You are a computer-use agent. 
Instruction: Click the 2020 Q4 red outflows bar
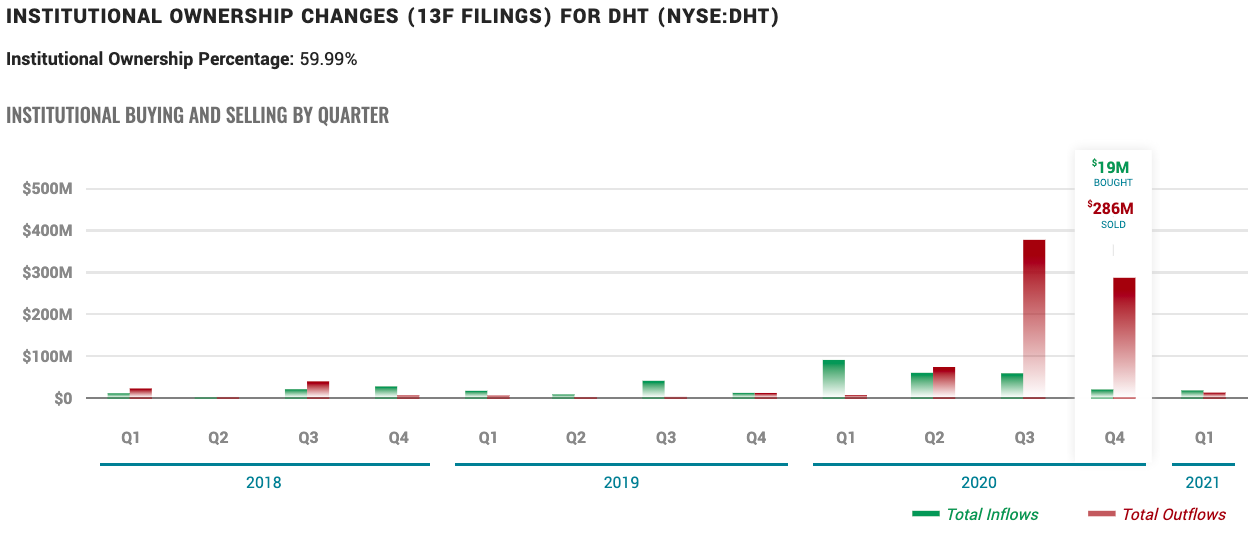pos(1124,338)
